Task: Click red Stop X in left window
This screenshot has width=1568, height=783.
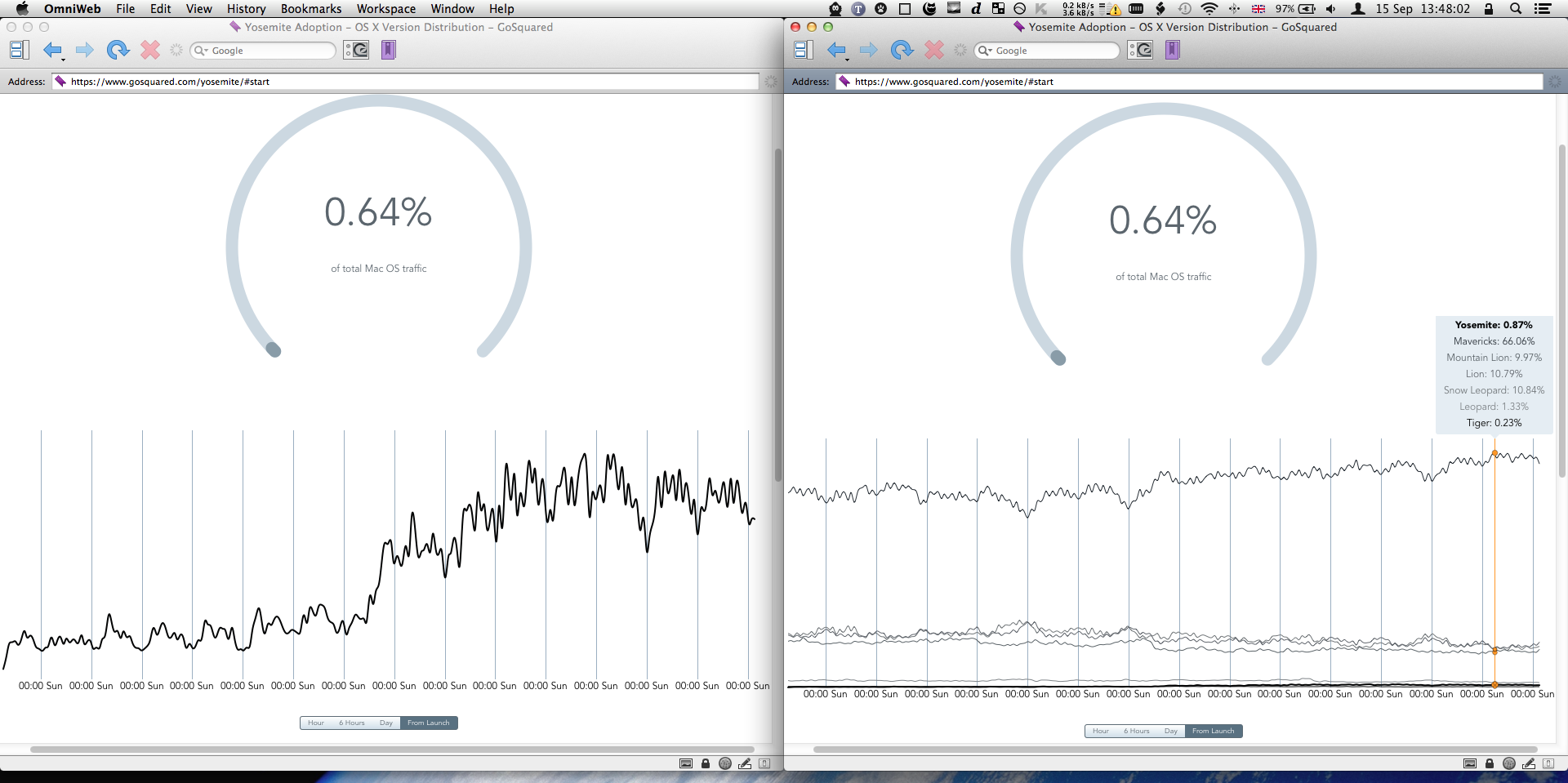Action: [150, 50]
